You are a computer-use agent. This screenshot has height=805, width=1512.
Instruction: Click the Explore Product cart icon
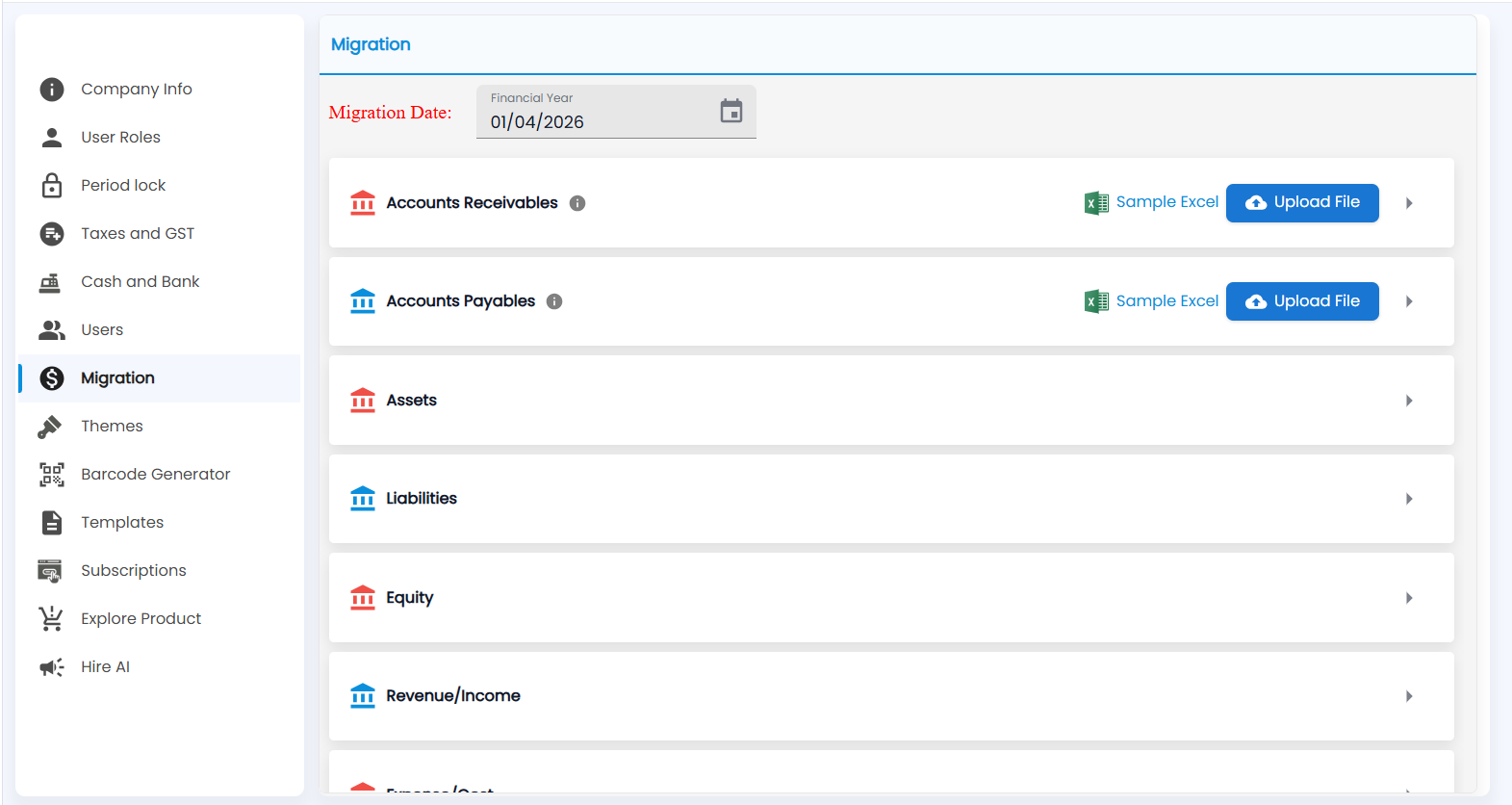point(51,618)
